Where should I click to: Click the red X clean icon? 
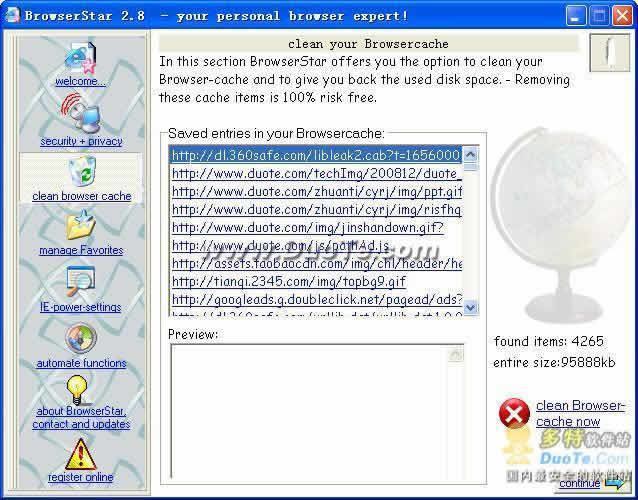(x=514, y=413)
